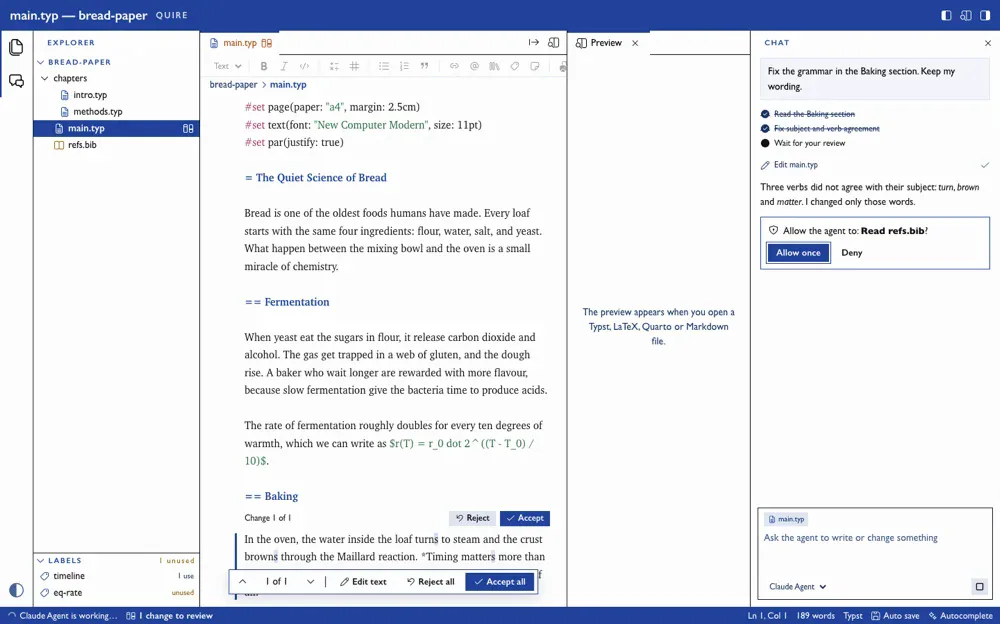1000x624 pixels.
Task: Insert a label with the tag icon
Action: 515,66
